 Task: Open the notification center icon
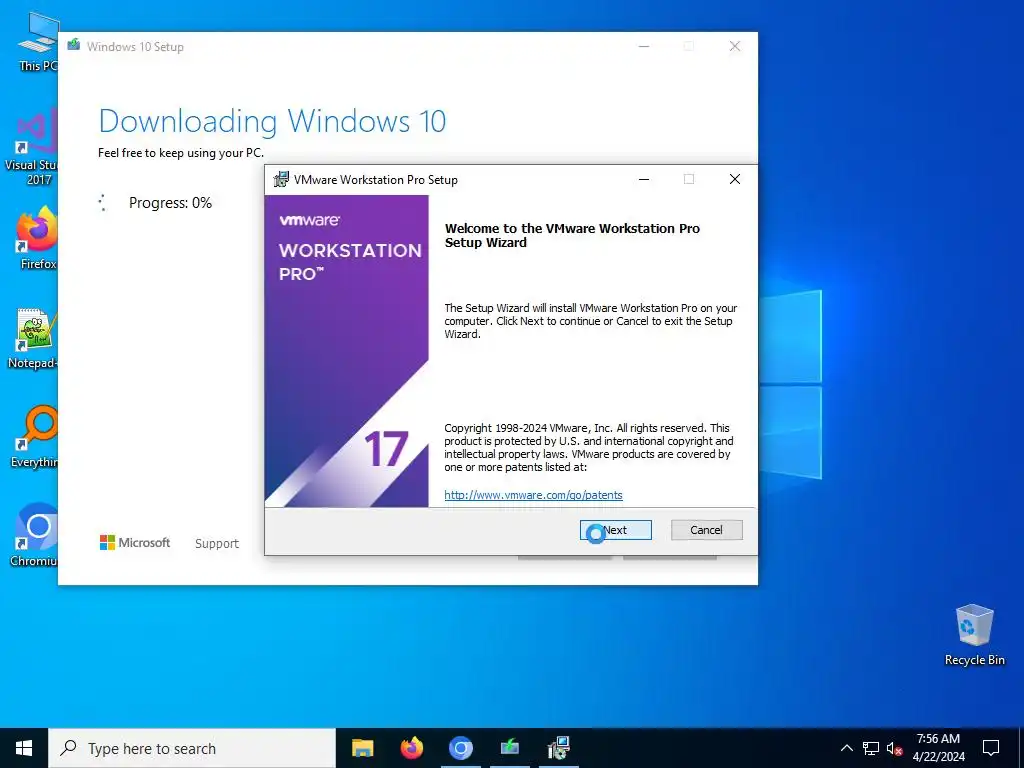[991, 748]
